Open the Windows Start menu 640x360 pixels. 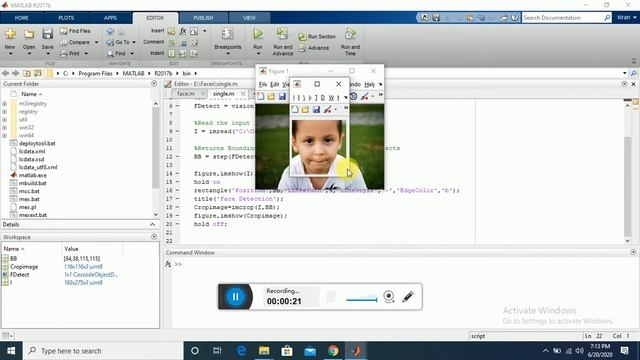click(11, 351)
